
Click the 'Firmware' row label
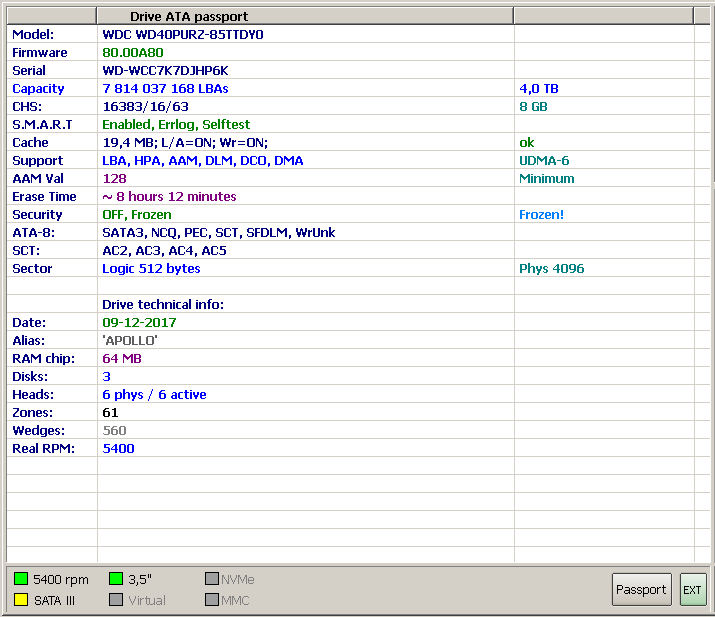(x=40, y=52)
